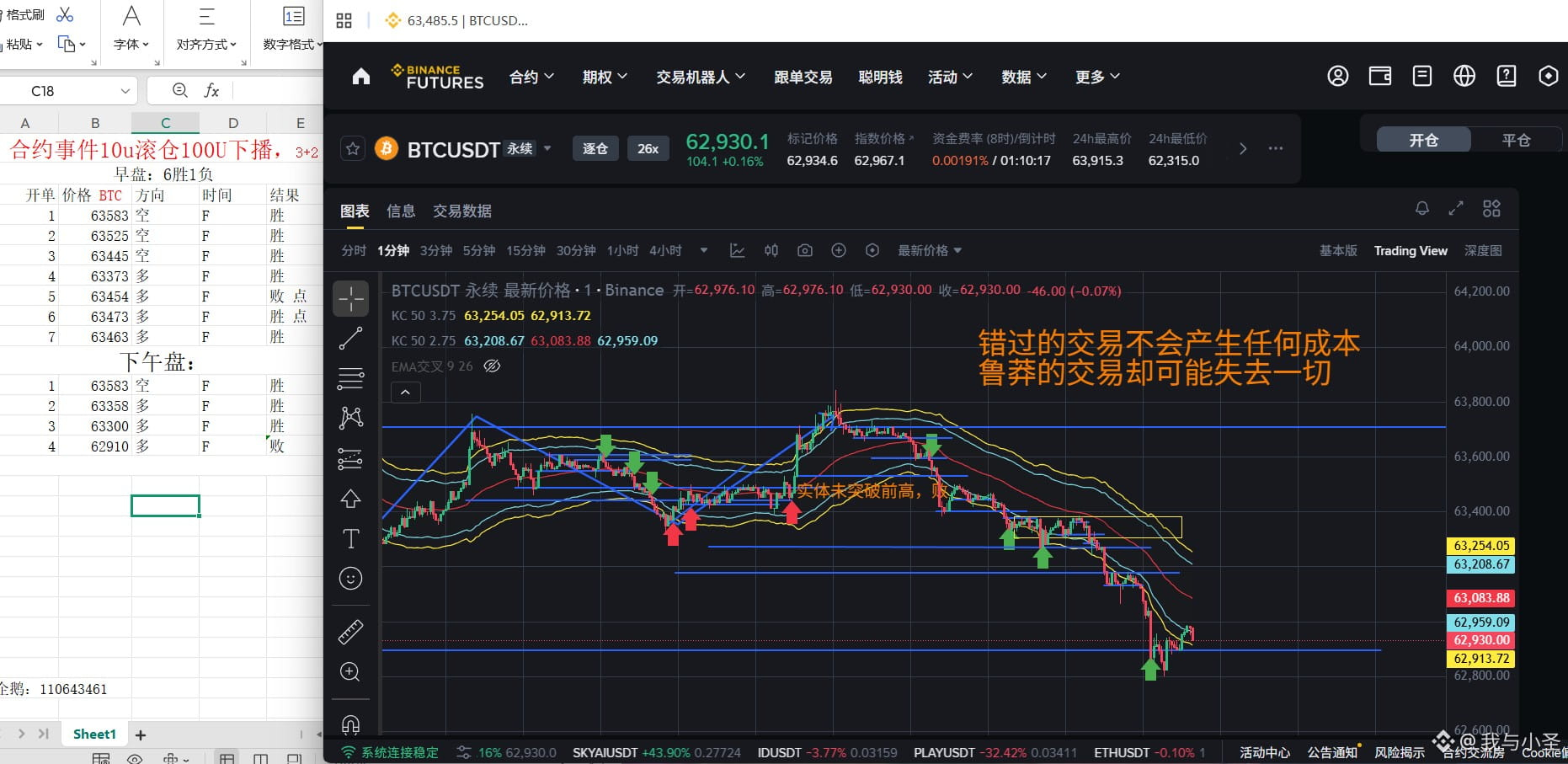Image resolution: width=1568 pixels, height=764 pixels.
Task: Select the crosshair cursor tool
Action: pyautogui.click(x=351, y=298)
